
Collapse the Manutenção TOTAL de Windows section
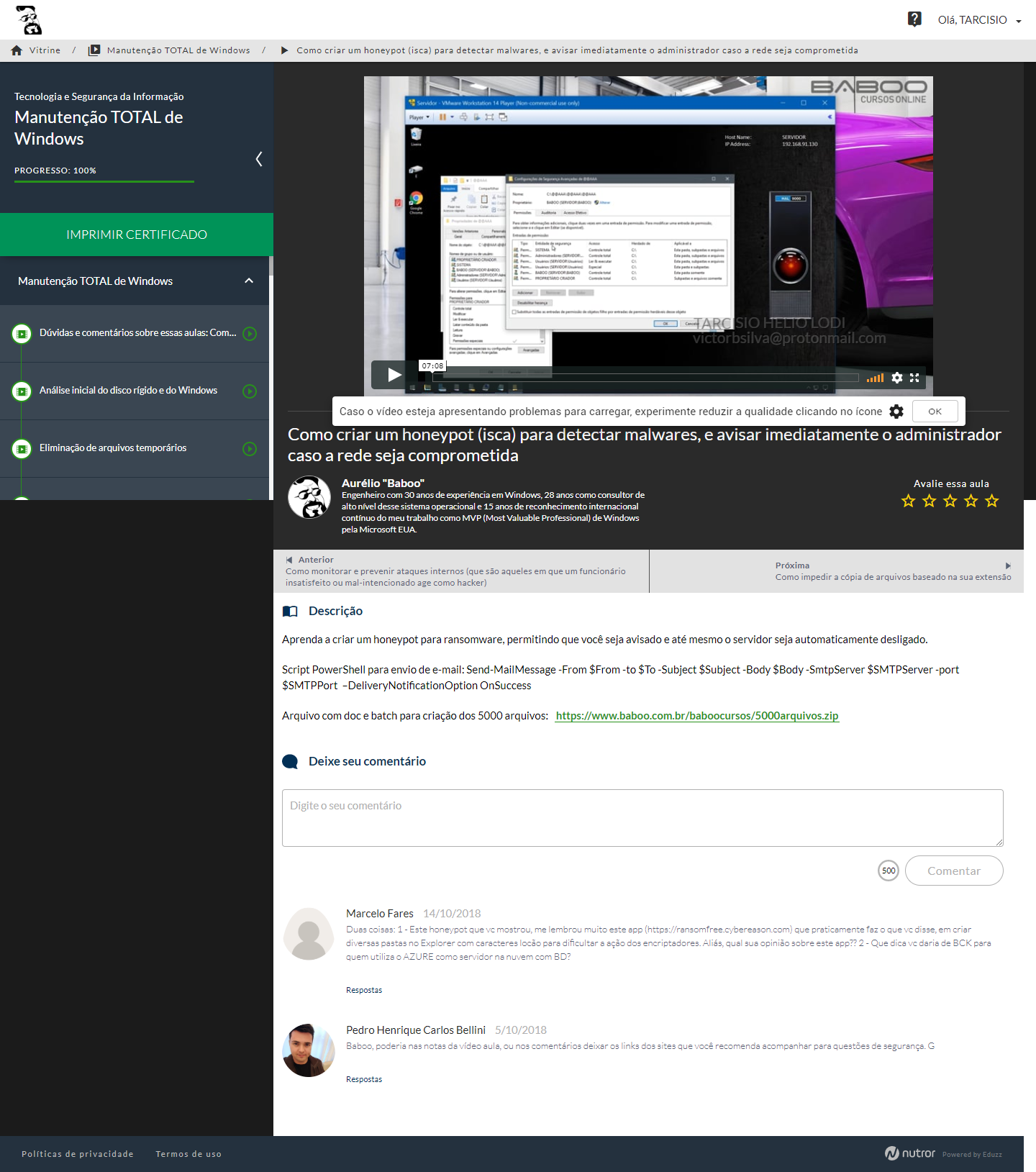tap(249, 281)
